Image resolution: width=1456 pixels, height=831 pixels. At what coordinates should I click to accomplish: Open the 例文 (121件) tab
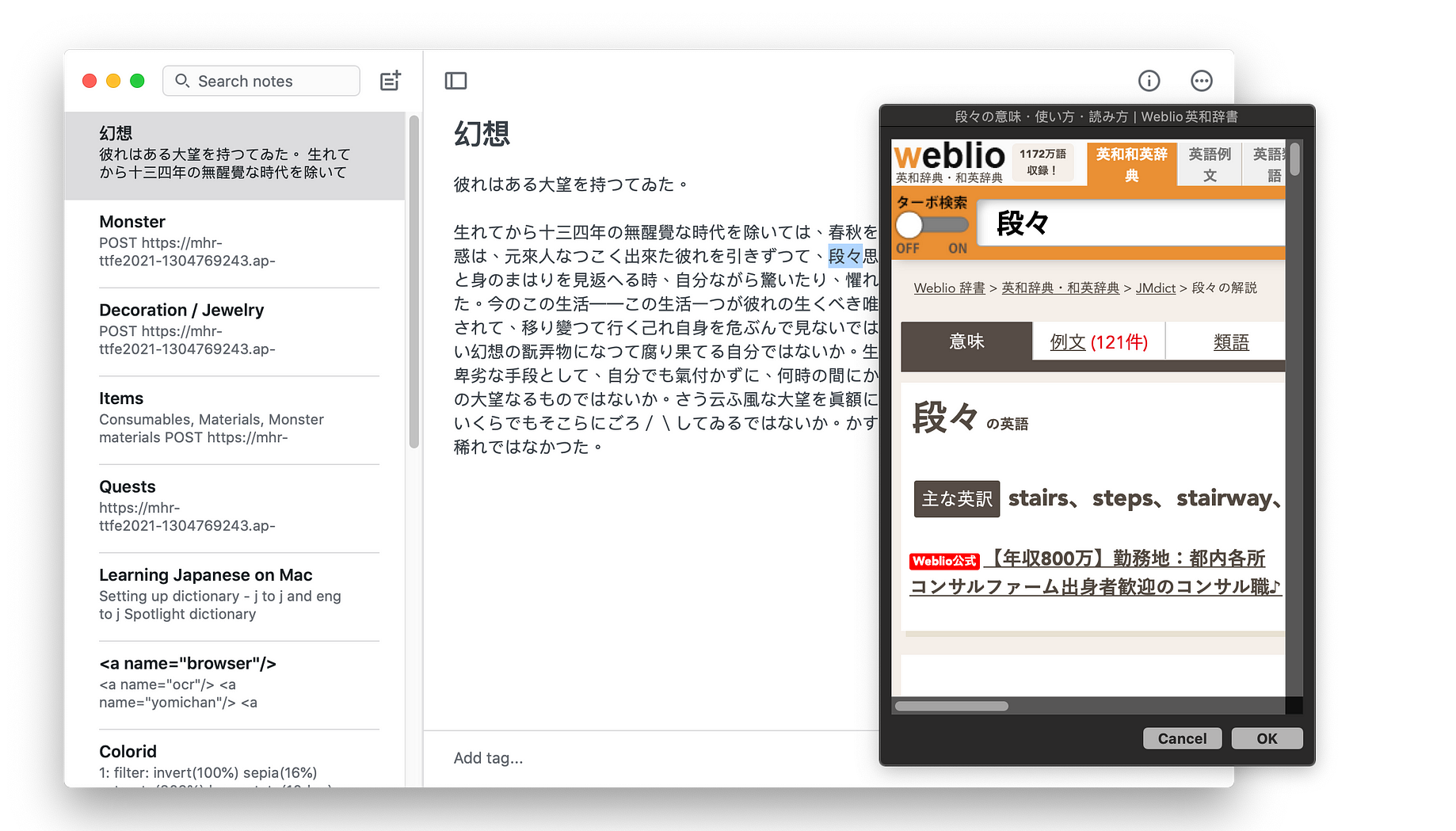1099,342
